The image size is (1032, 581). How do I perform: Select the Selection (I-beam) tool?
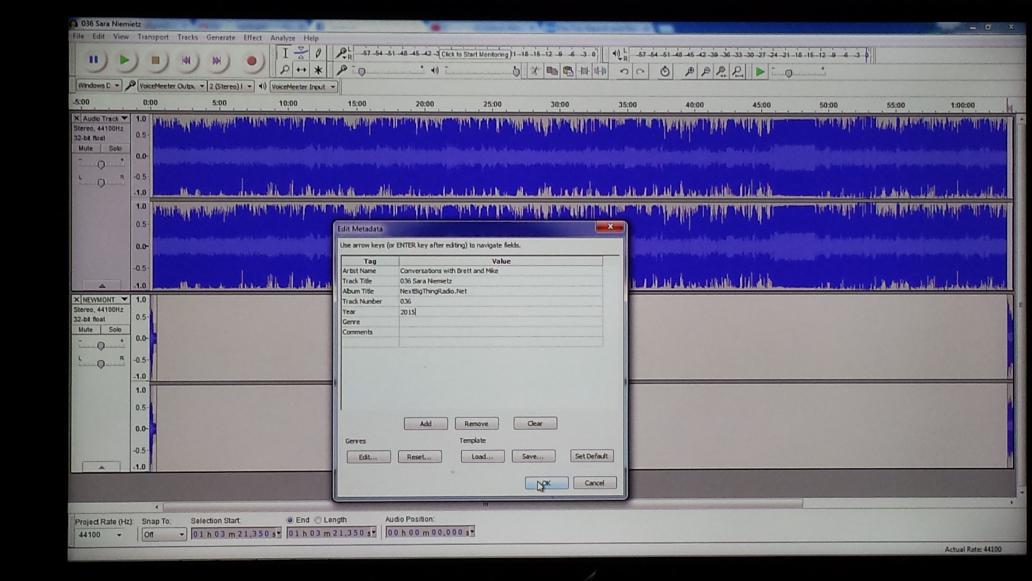[285, 53]
